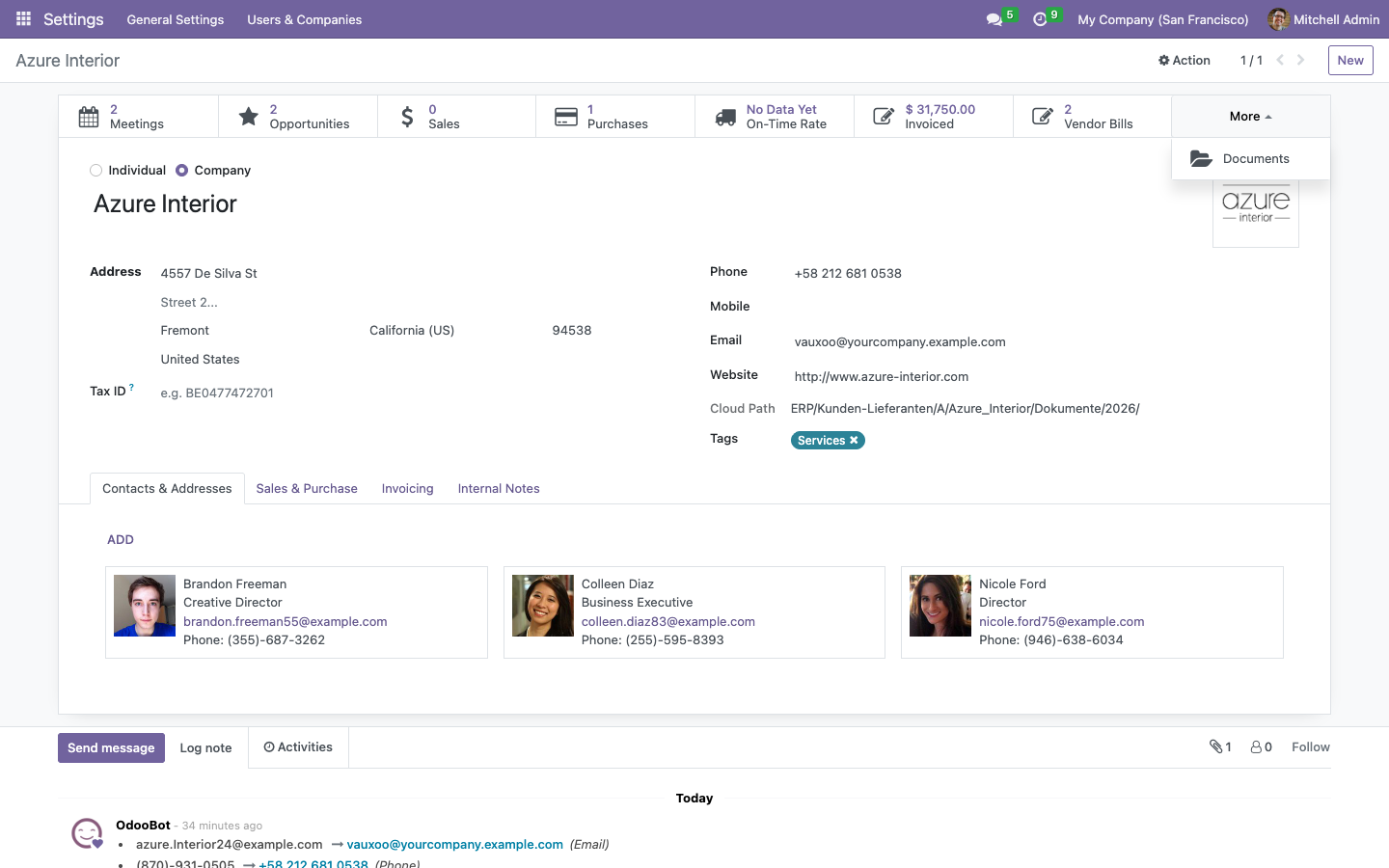This screenshot has height=868, width=1389.
Task: Click the ADD contact button
Action: [x=121, y=540]
